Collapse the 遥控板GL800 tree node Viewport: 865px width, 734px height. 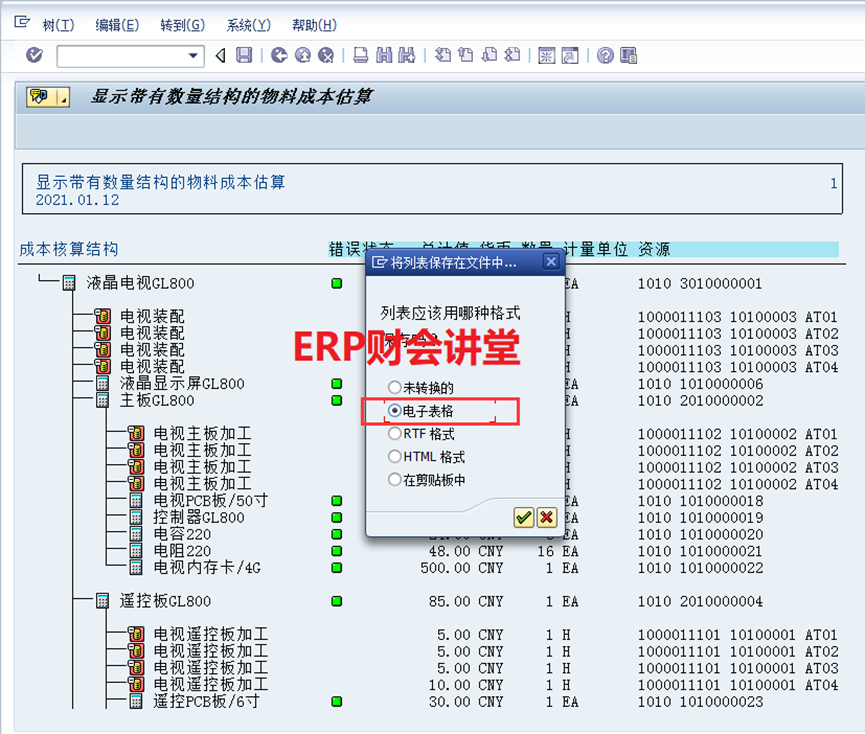point(102,602)
